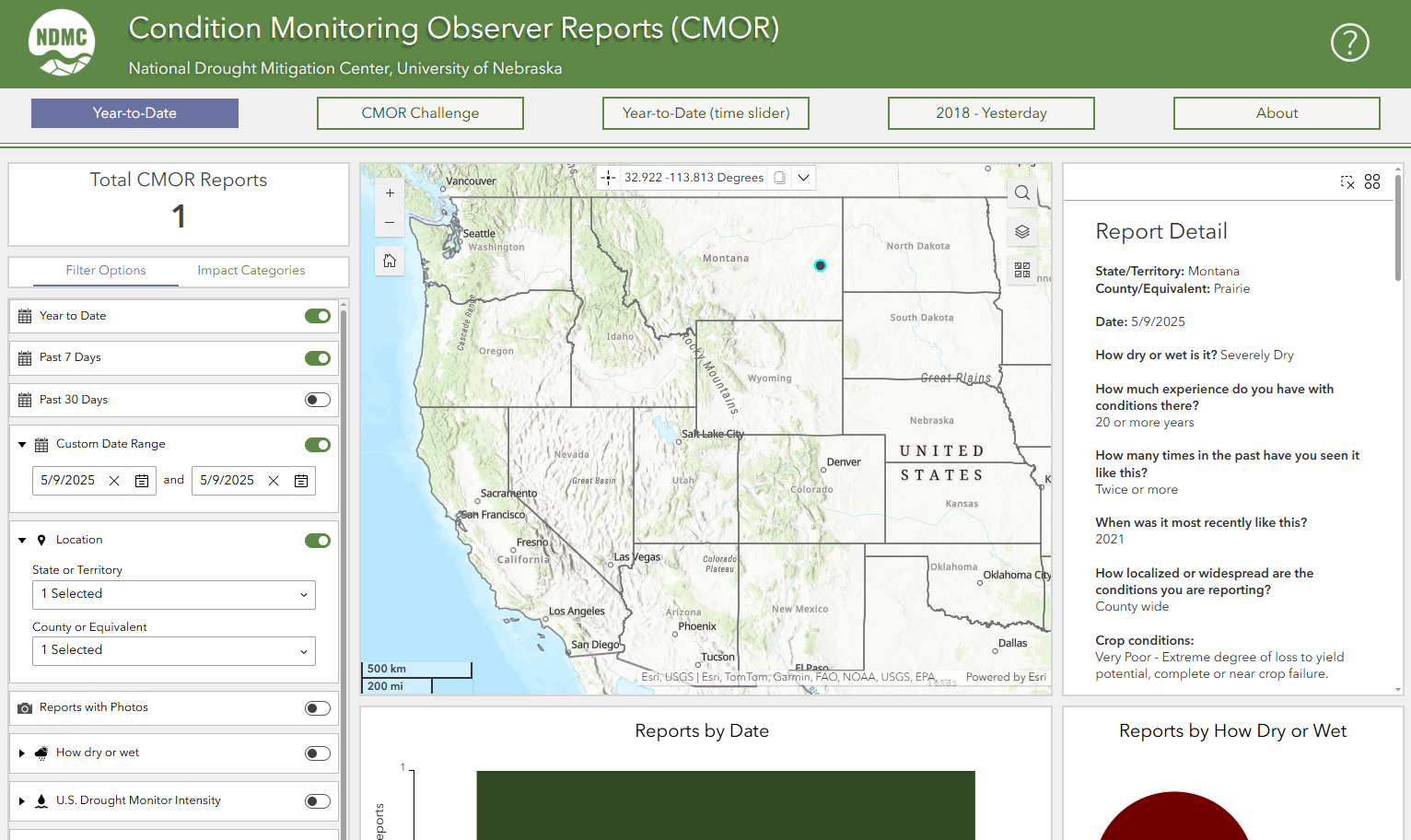Open the State or Territory dropdown
Viewport: 1411px width, 840px height.
(174, 595)
